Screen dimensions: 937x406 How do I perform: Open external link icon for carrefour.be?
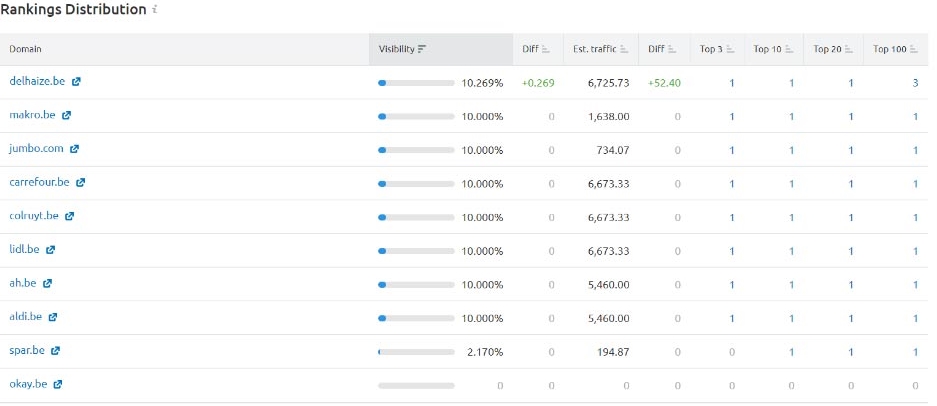click(81, 182)
